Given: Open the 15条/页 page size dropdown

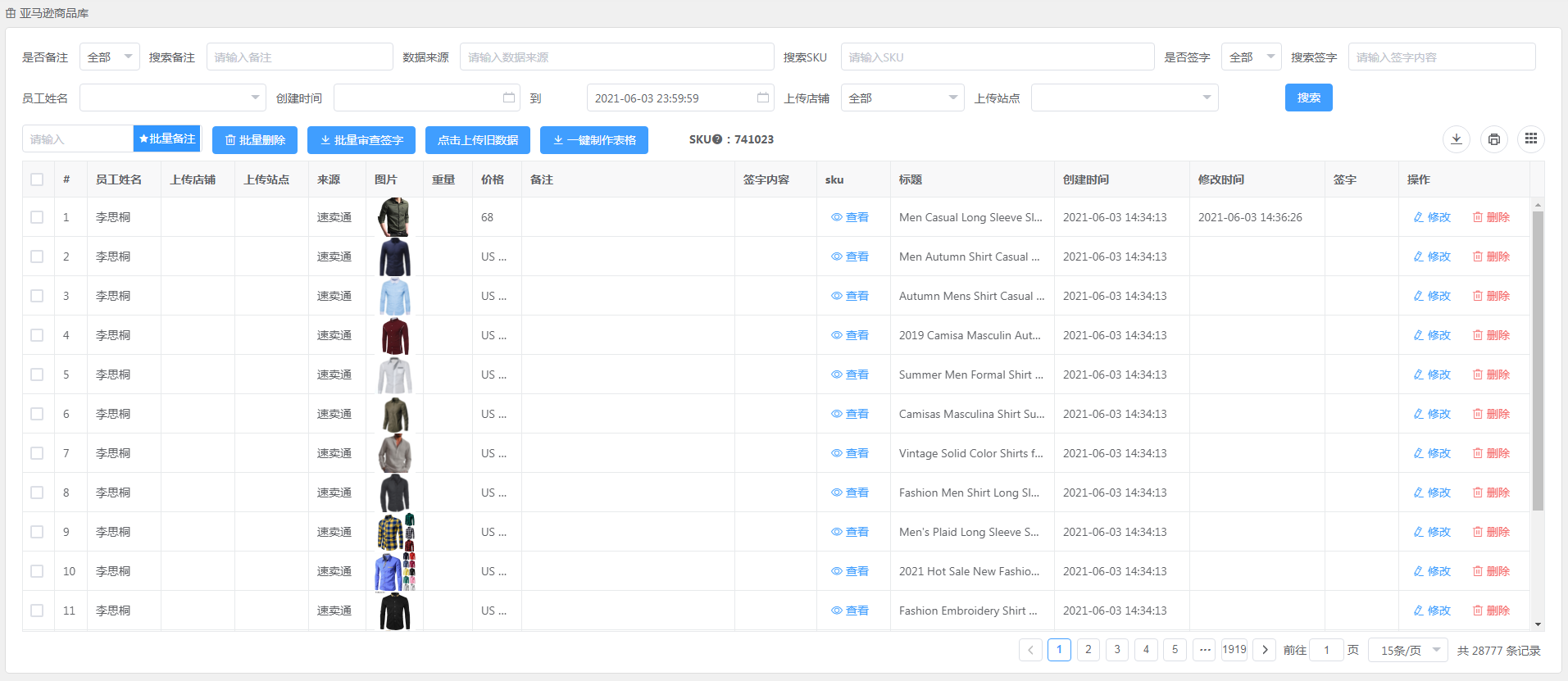Looking at the screenshot, I should [1407, 650].
